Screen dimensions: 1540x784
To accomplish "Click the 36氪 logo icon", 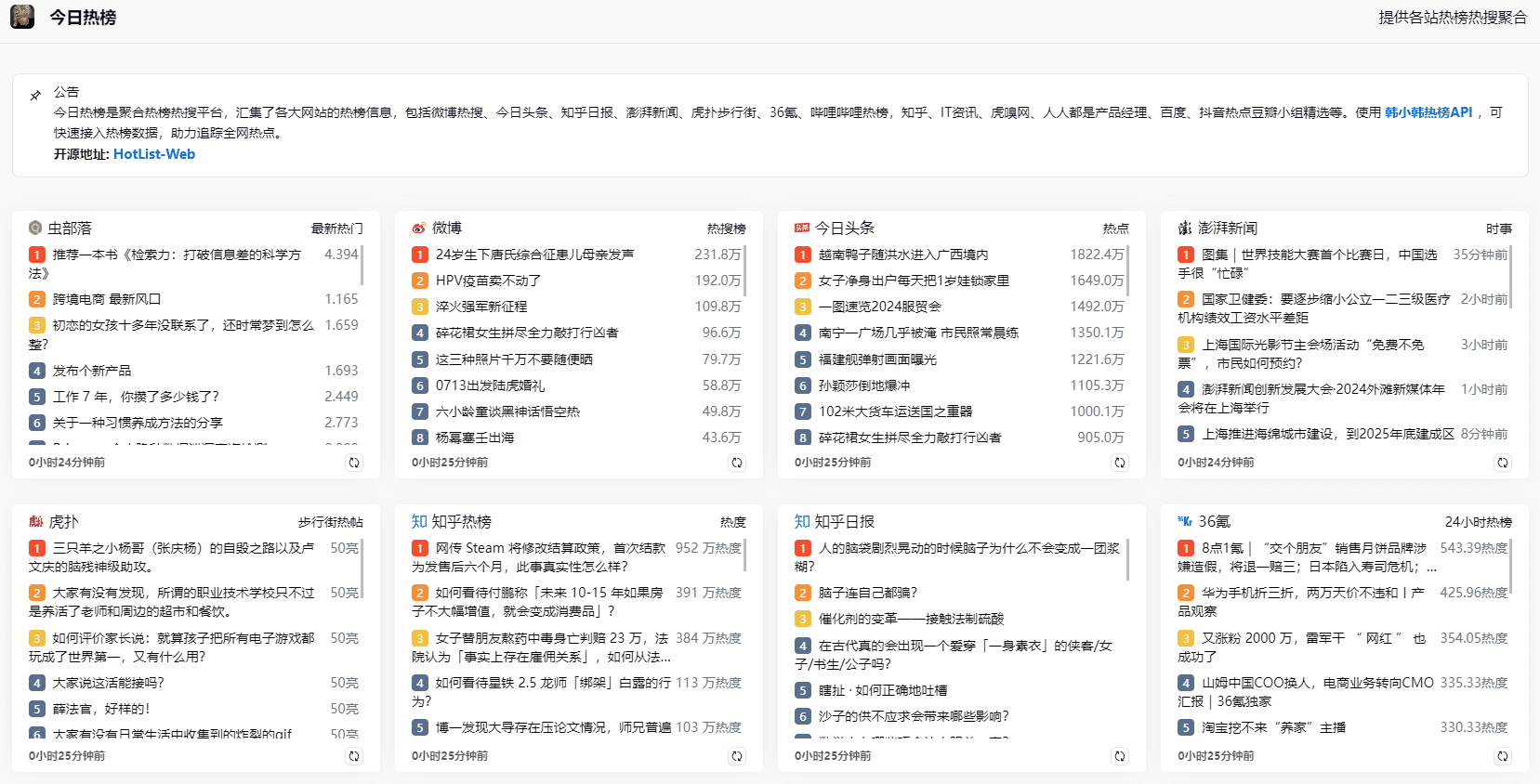I will (1184, 521).
